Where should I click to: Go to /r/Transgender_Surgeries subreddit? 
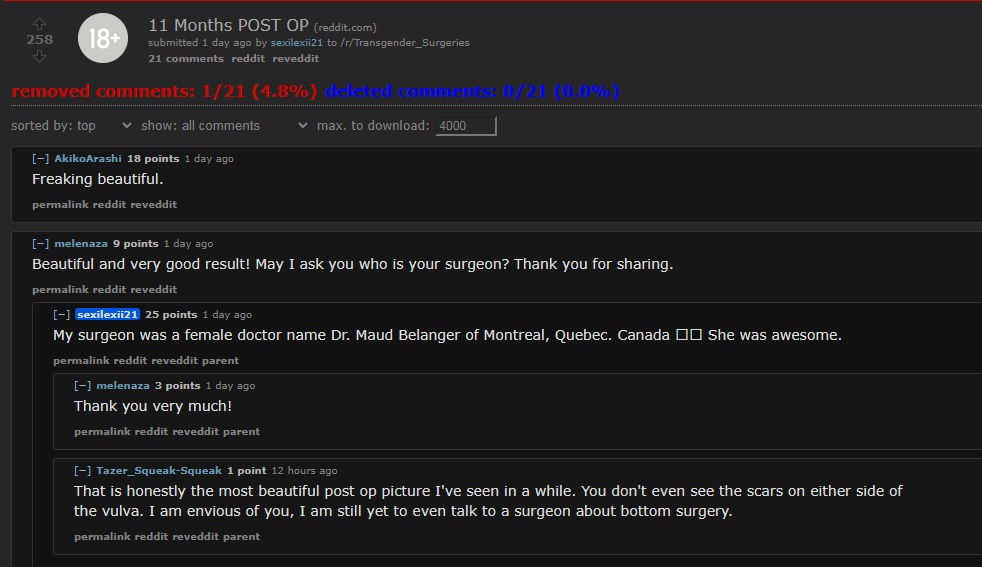click(x=405, y=43)
